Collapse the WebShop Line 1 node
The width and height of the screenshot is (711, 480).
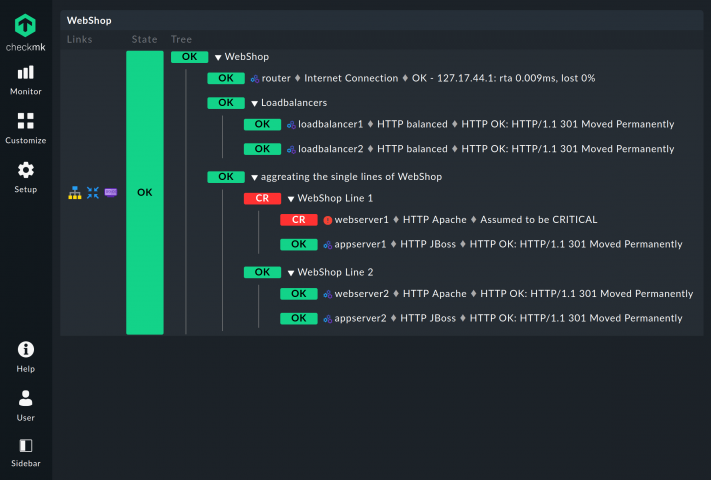coord(290,199)
